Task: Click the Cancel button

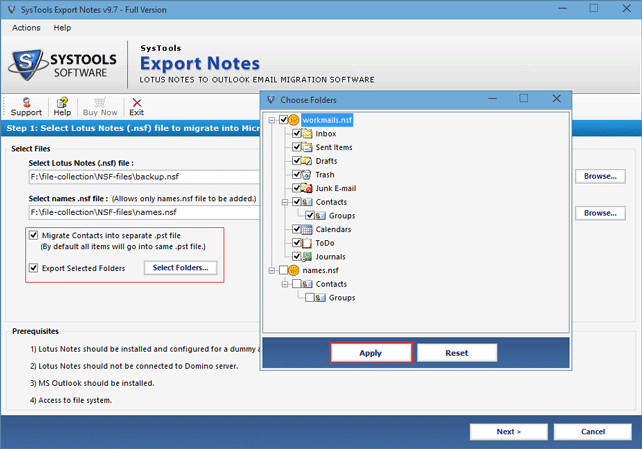Action: 592,432
